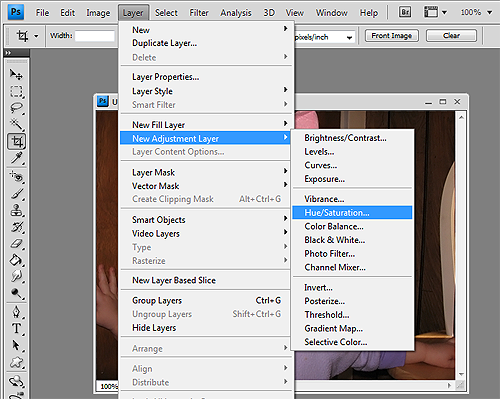Select the Horizontal Type tool
500x399 pixels.
pos(16,328)
